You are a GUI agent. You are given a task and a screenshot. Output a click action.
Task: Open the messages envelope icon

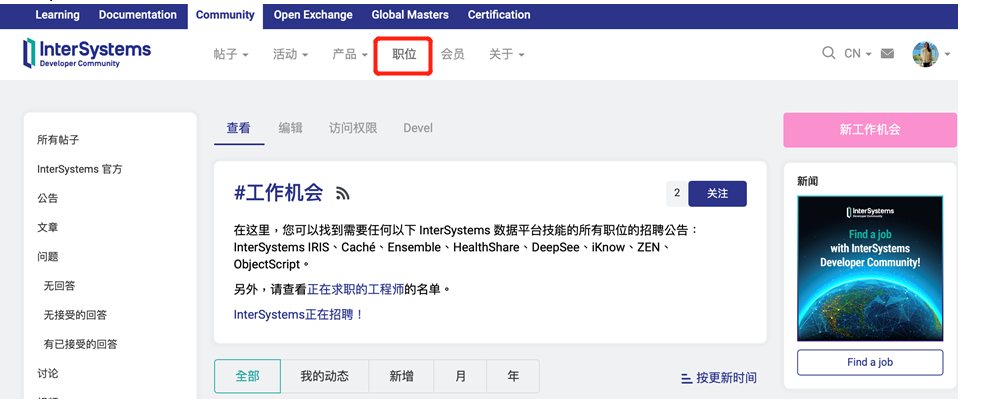pyautogui.click(x=886, y=54)
